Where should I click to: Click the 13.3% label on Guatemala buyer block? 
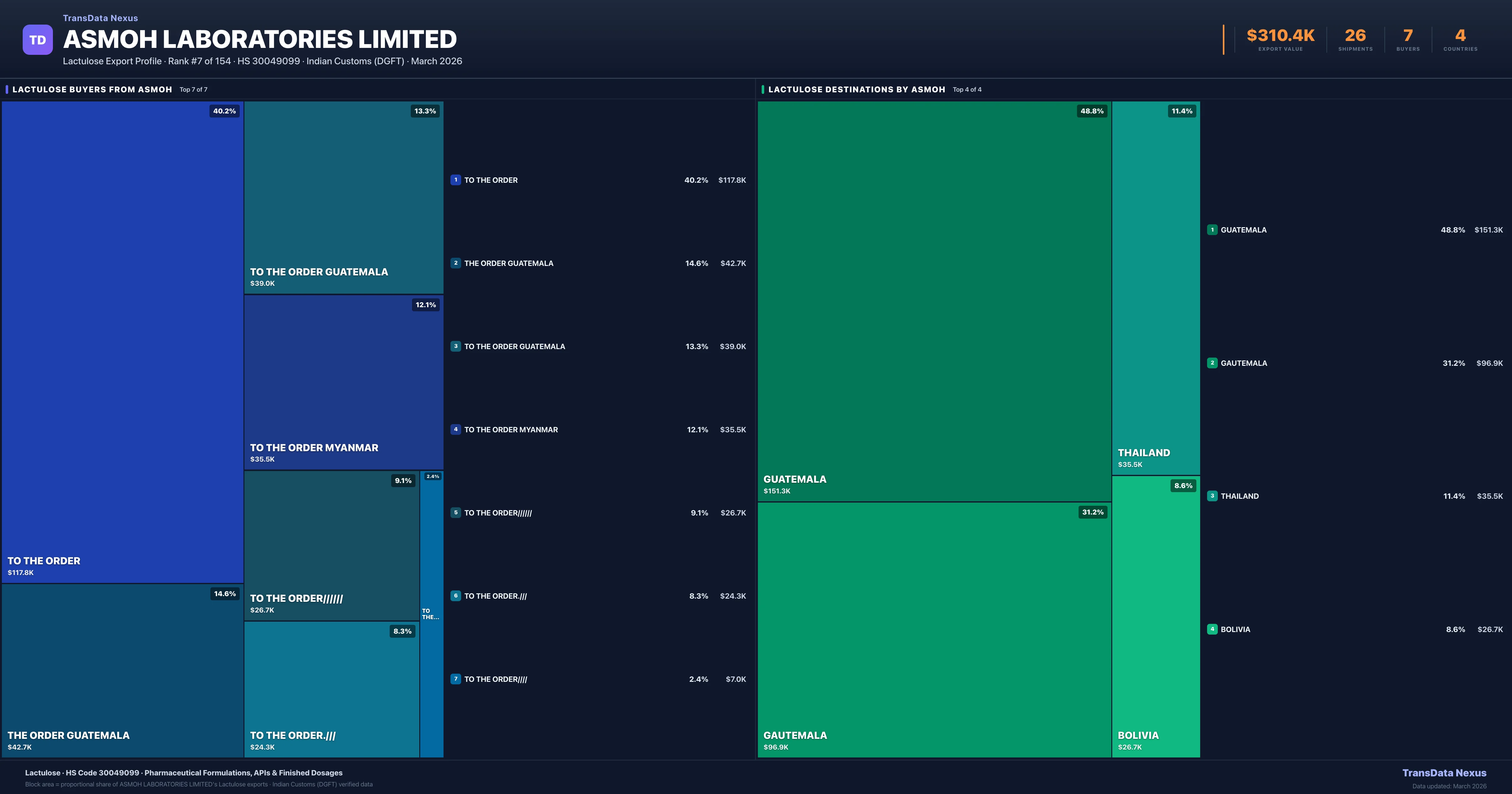(425, 111)
